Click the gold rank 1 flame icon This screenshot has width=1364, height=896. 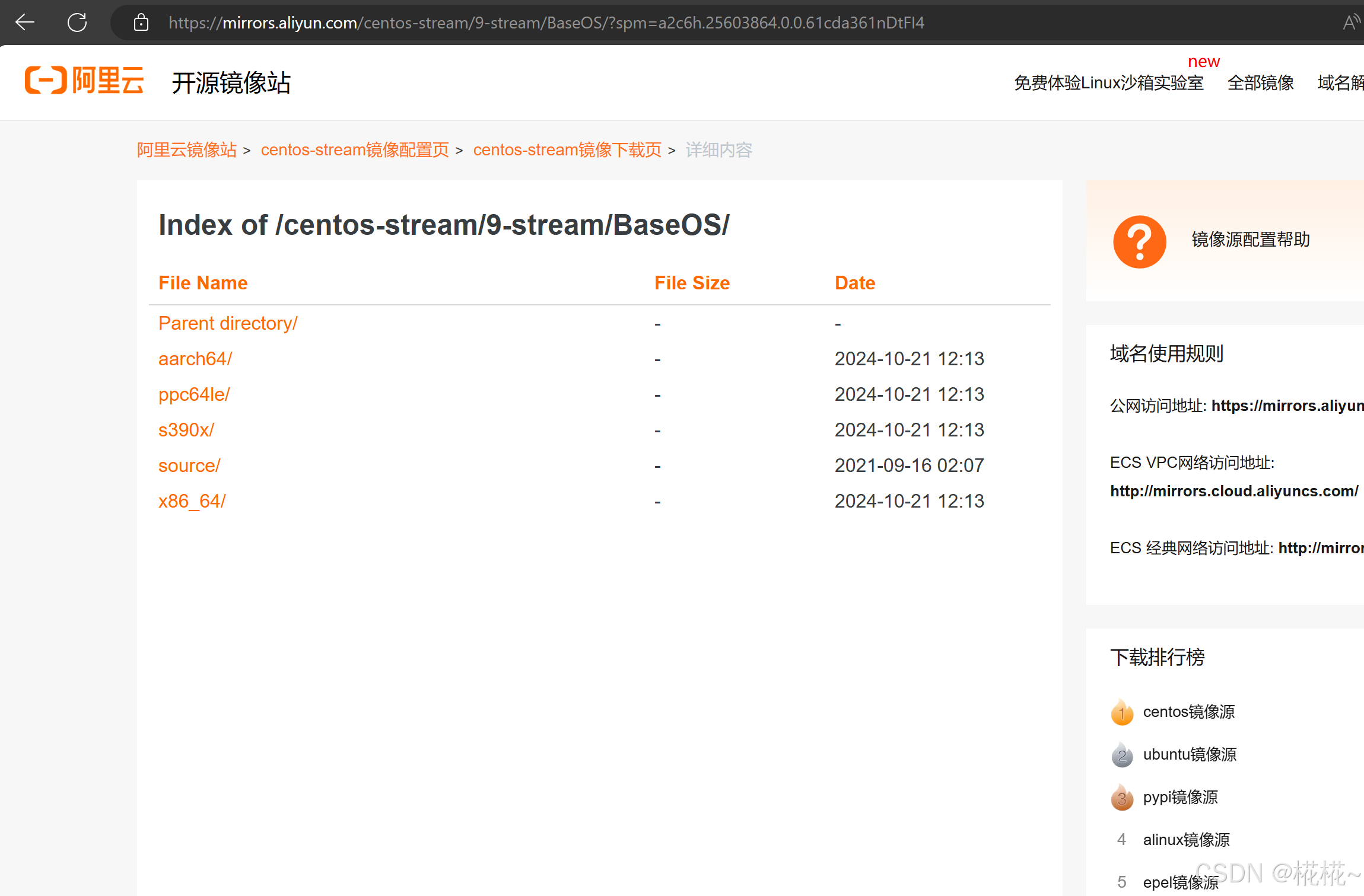tap(1121, 712)
